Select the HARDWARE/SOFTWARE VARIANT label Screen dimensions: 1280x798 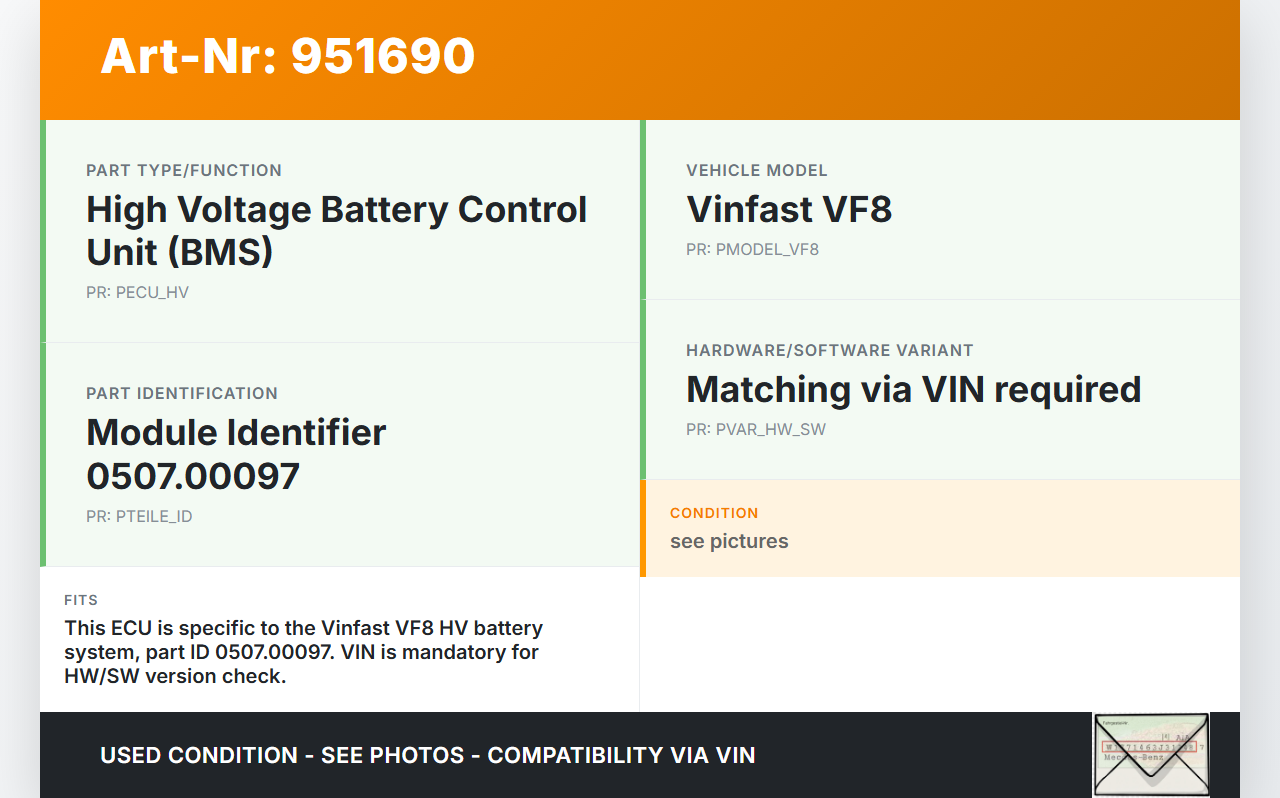[x=830, y=350]
